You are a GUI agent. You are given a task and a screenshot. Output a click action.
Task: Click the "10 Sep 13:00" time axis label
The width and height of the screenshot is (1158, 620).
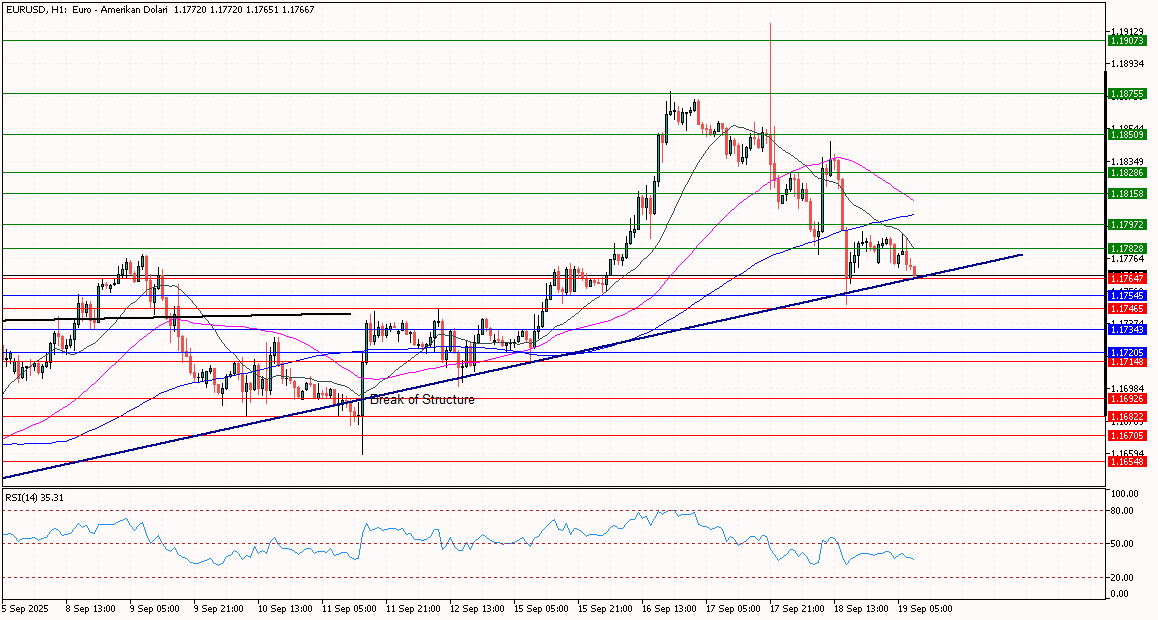point(284,610)
